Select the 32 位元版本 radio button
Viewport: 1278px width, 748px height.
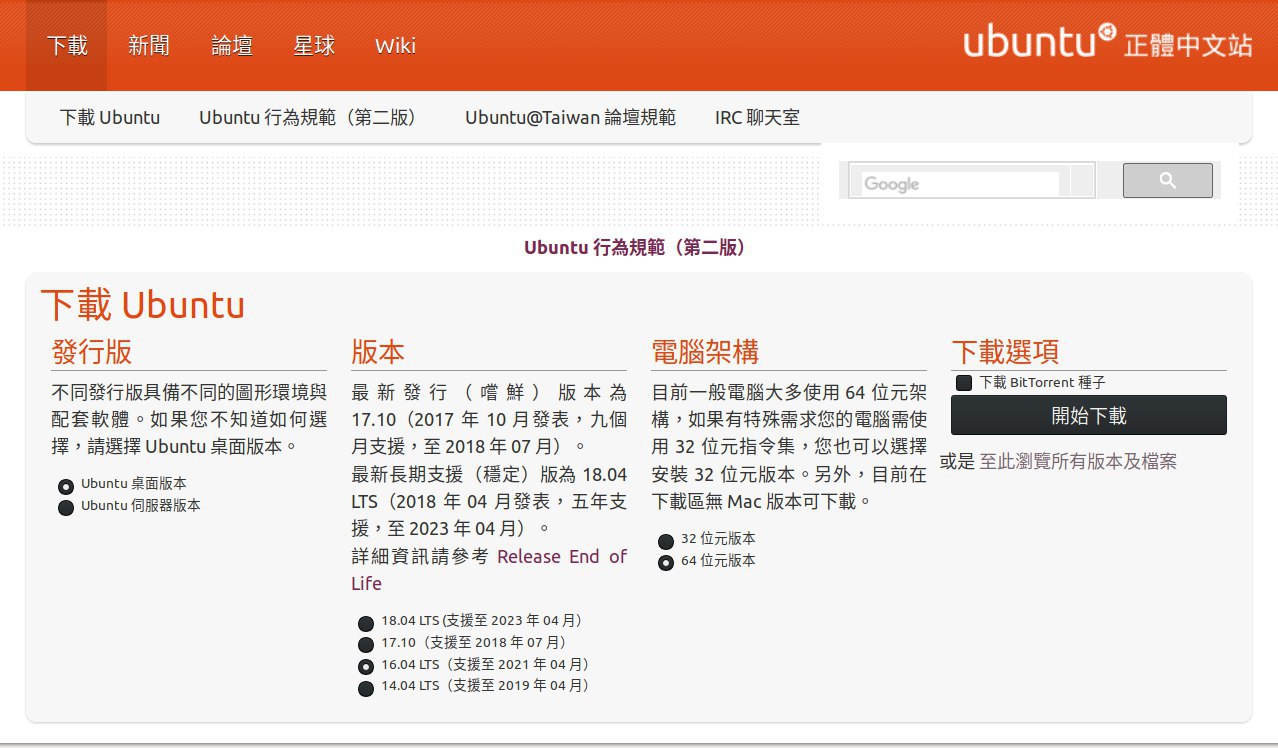tap(666, 541)
